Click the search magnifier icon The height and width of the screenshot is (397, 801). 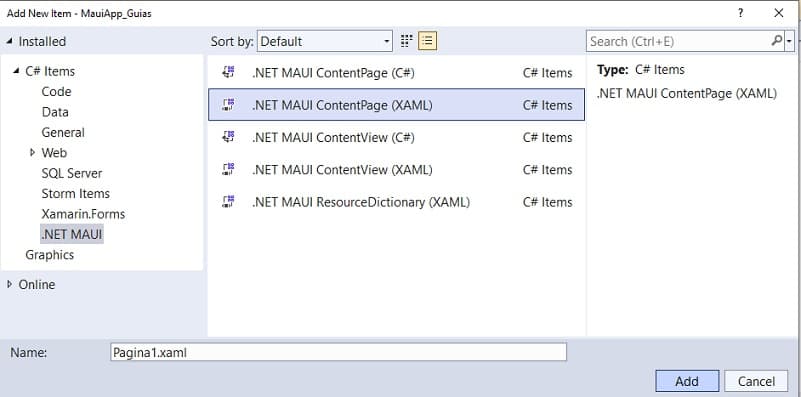776,41
